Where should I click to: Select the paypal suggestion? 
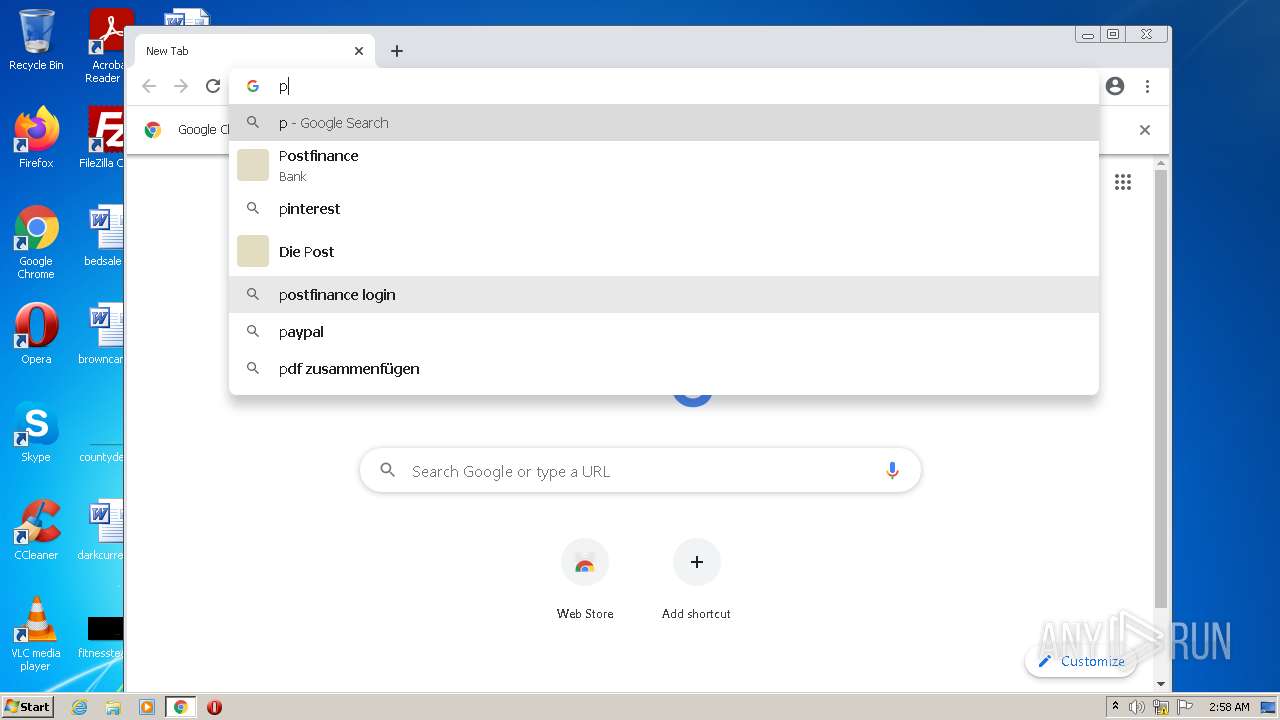(664, 332)
